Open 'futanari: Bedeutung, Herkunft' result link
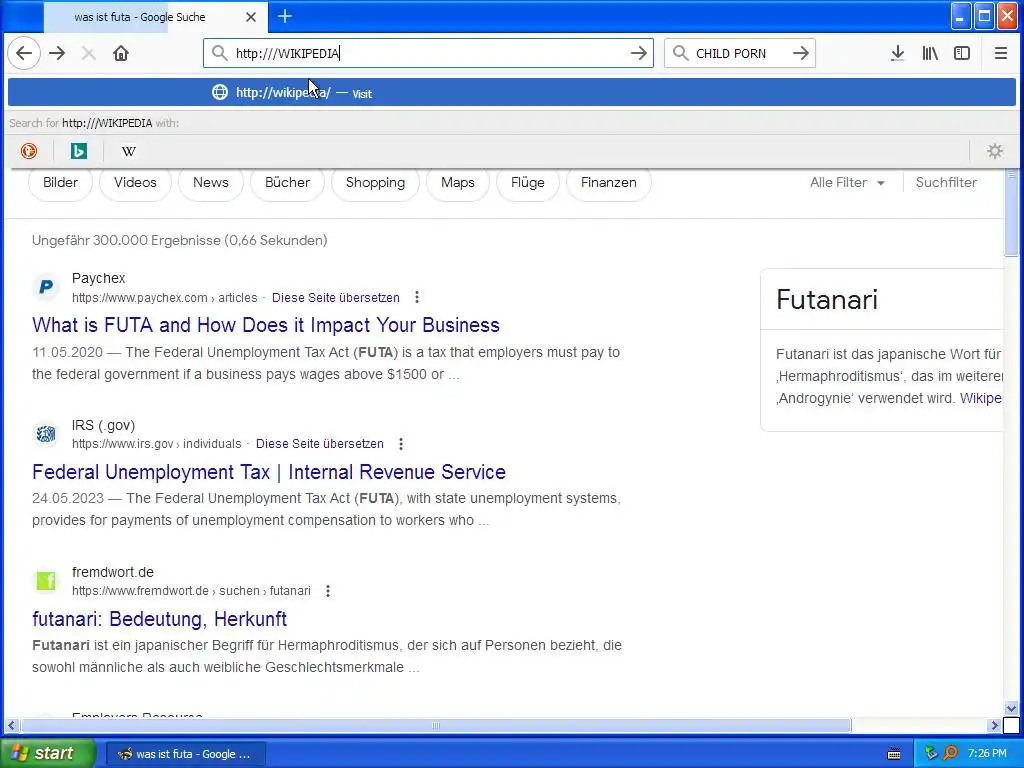This screenshot has width=1024, height=768. pyautogui.click(x=159, y=619)
